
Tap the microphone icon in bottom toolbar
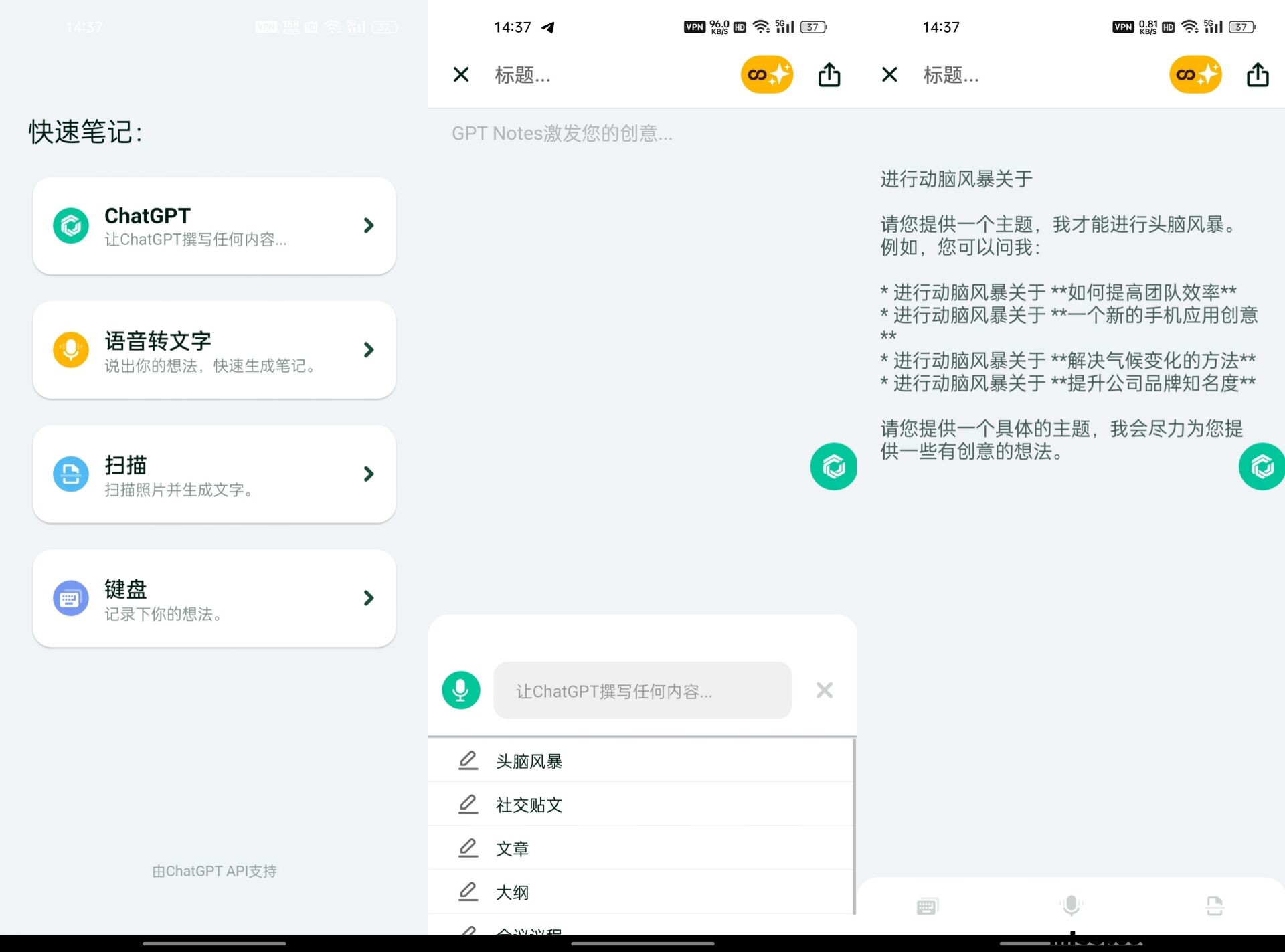pos(1071,906)
